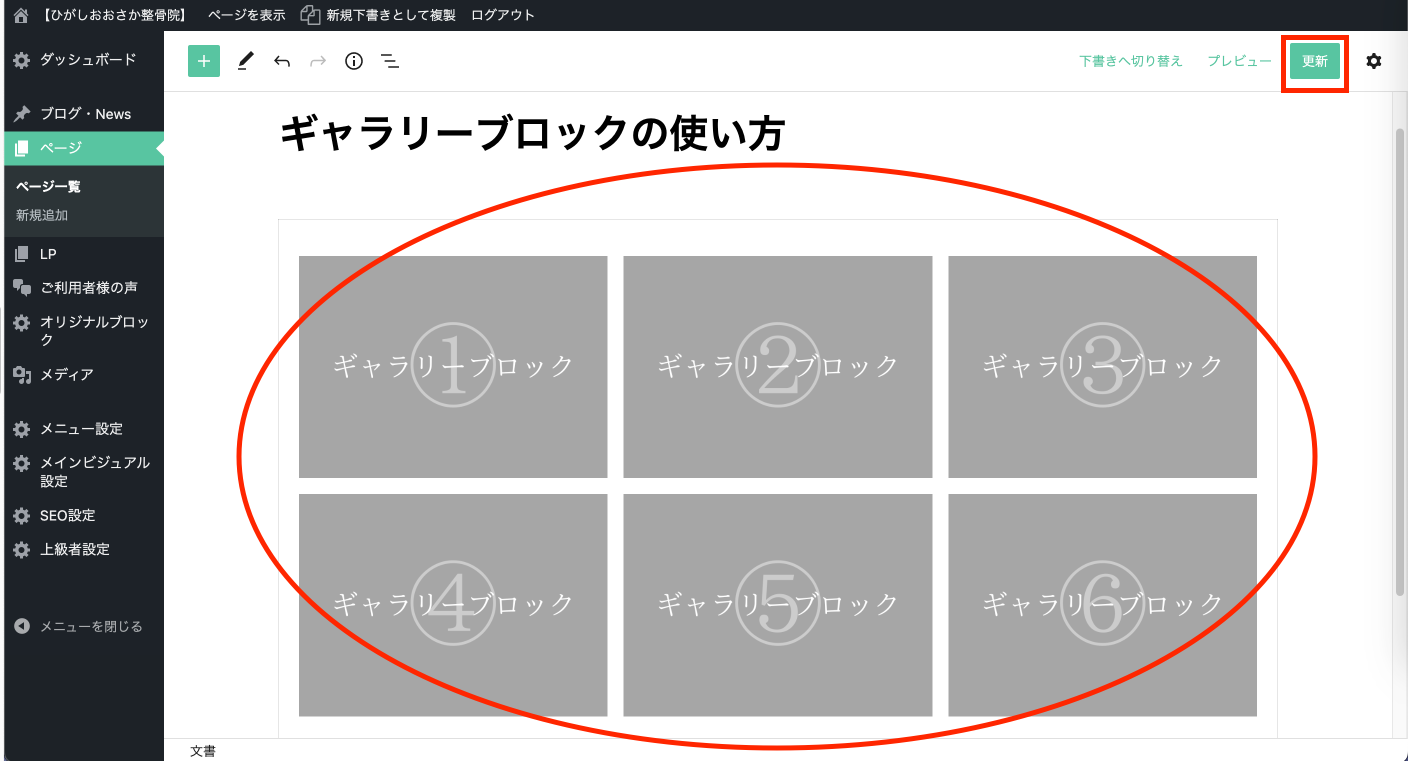Screen dimensions: 1408x761
Task: Open the block list view icon
Action: pyautogui.click(x=390, y=61)
